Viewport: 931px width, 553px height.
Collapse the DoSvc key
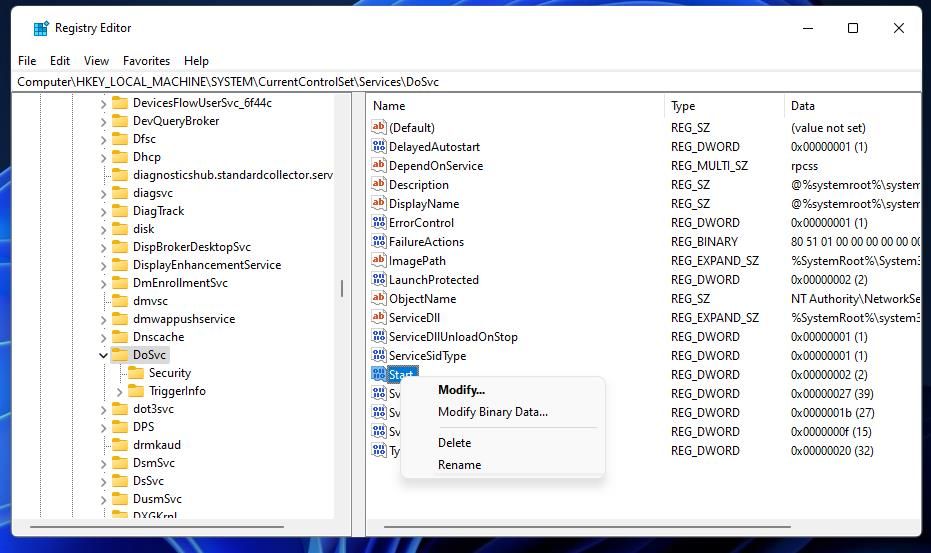click(103, 355)
